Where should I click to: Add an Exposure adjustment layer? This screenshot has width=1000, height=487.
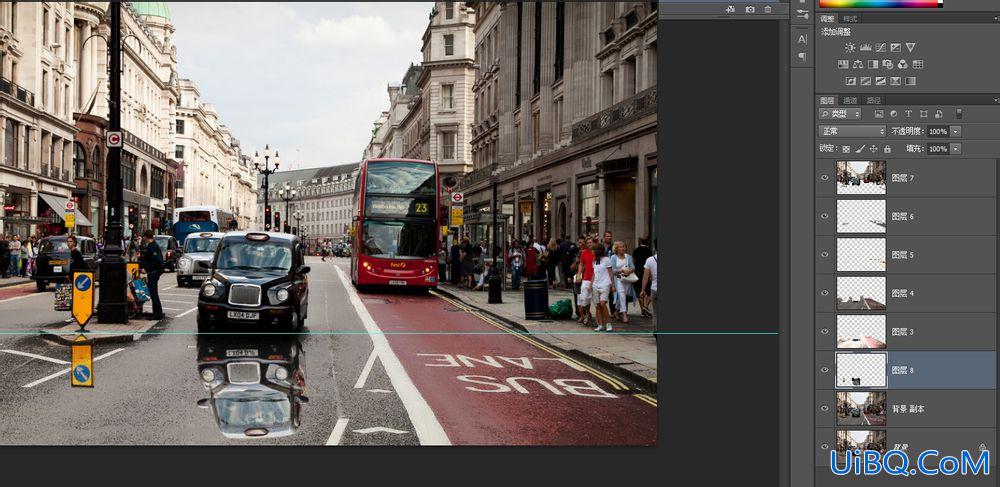tap(895, 47)
